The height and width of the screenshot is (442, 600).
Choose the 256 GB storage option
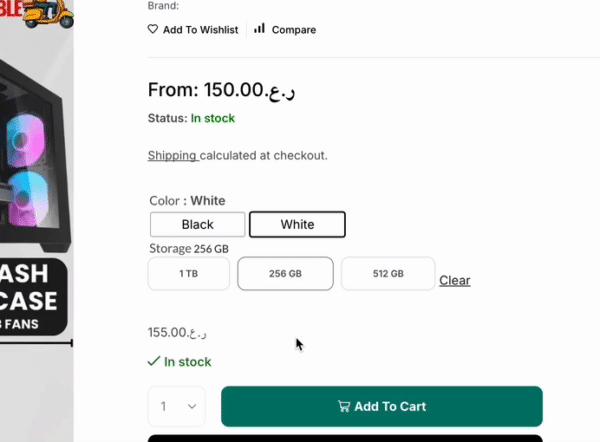[x=285, y=274]
